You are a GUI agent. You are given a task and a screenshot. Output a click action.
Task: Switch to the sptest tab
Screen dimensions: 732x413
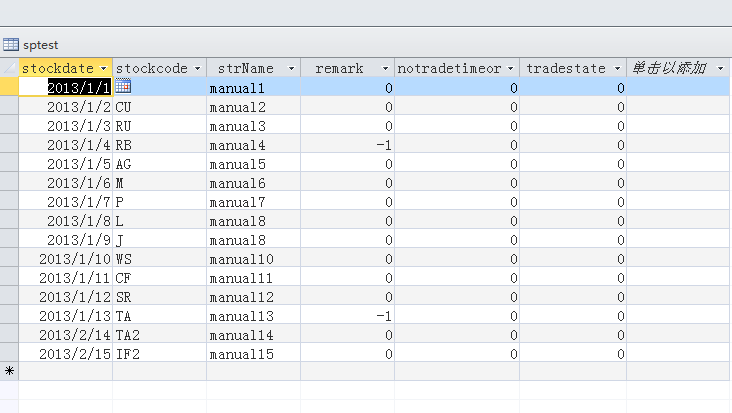click(39, 45)
